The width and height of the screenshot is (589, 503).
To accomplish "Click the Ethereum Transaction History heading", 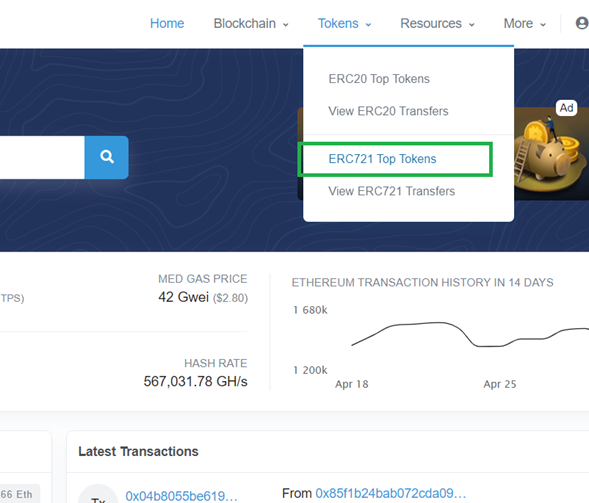I will (423, 282).
